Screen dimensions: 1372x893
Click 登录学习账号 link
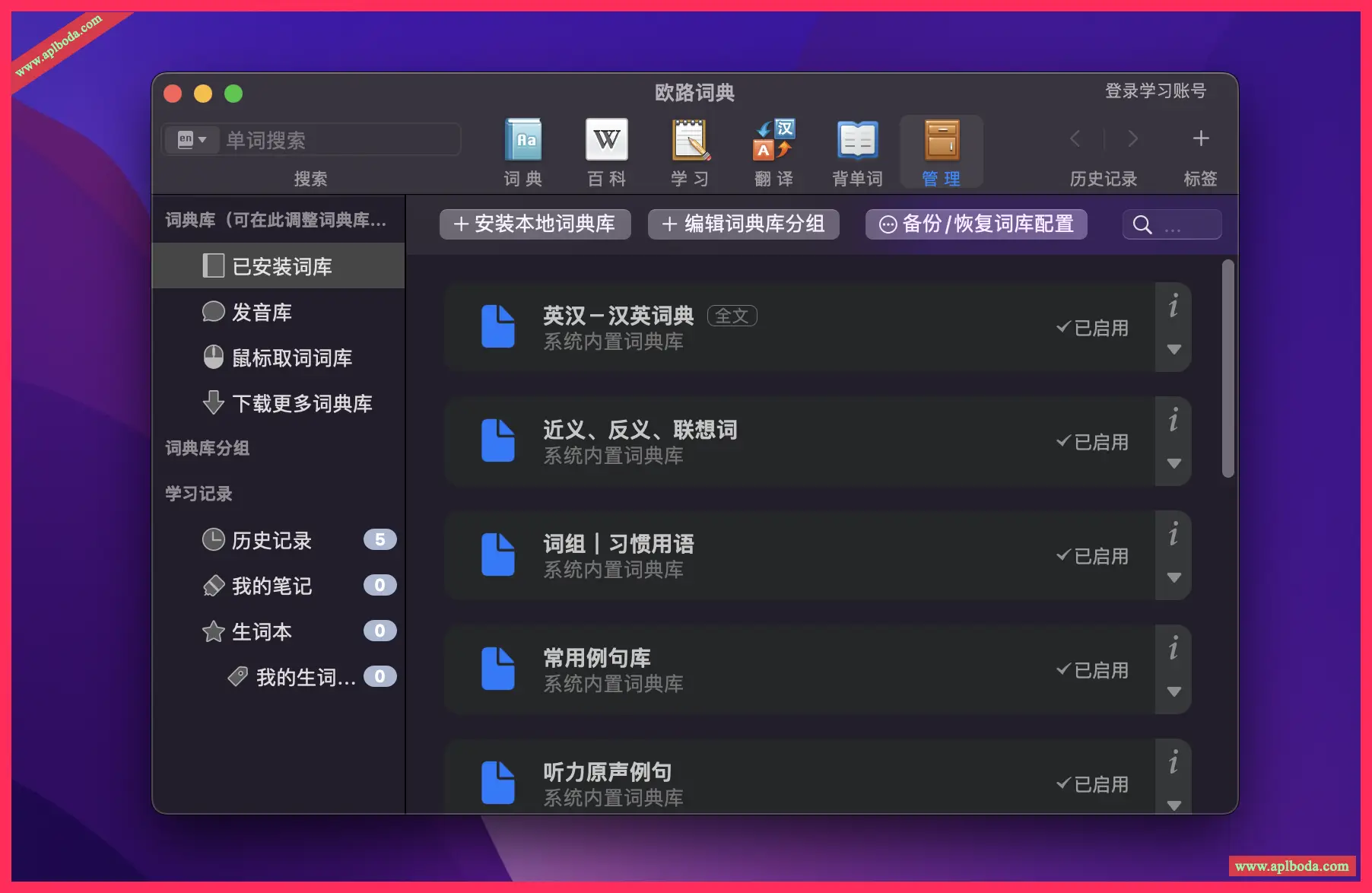point(1155,91)
